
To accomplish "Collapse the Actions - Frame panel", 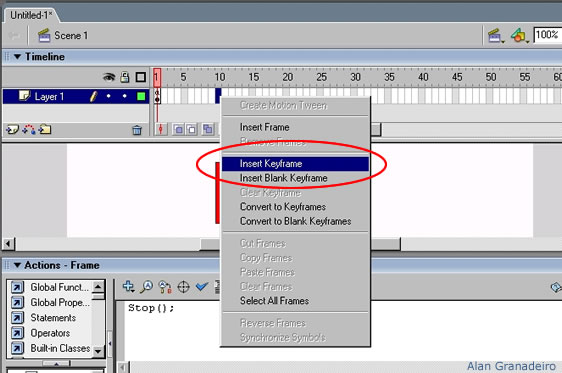I will tap(17, 265).
